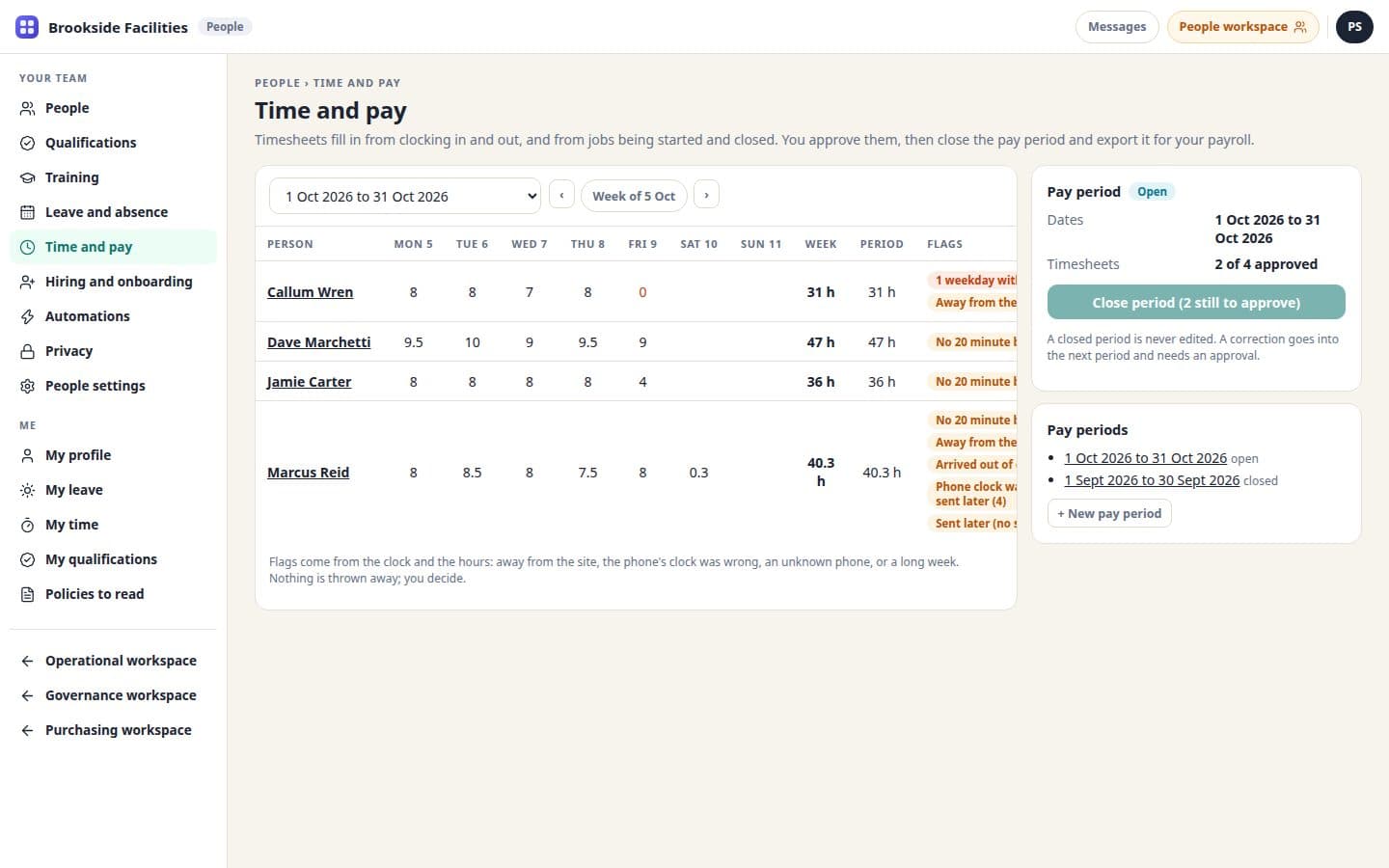
Task: Click the People settings gear icon
Action: [27, 386]
